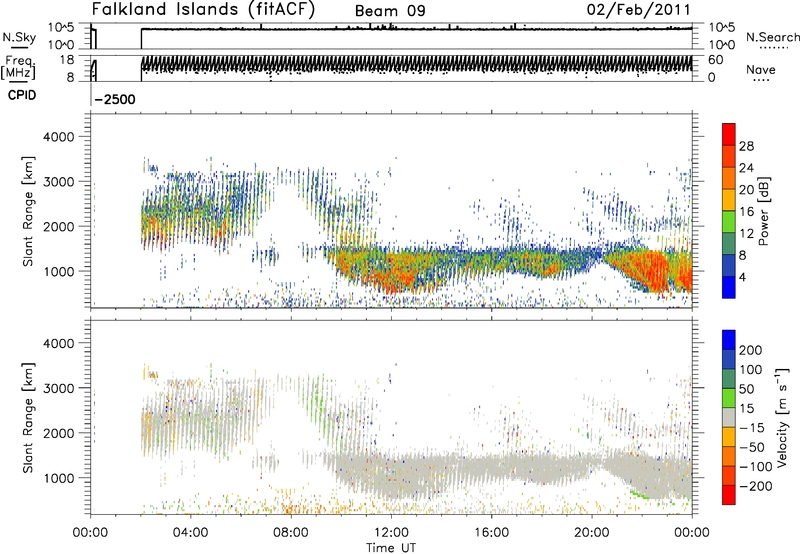800x554 pixels.
Task: Click the "Power [dB]" colorbar title
Action: [763, 211]
